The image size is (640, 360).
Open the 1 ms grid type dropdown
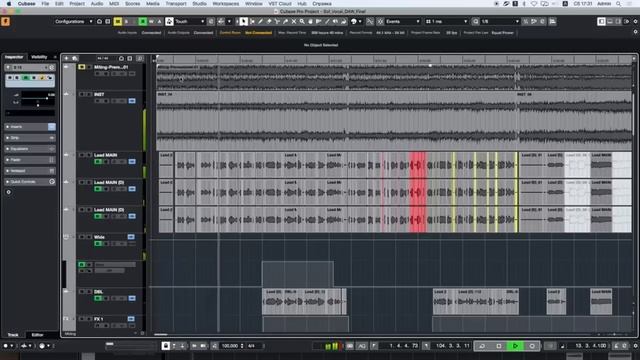click(446, 22)
